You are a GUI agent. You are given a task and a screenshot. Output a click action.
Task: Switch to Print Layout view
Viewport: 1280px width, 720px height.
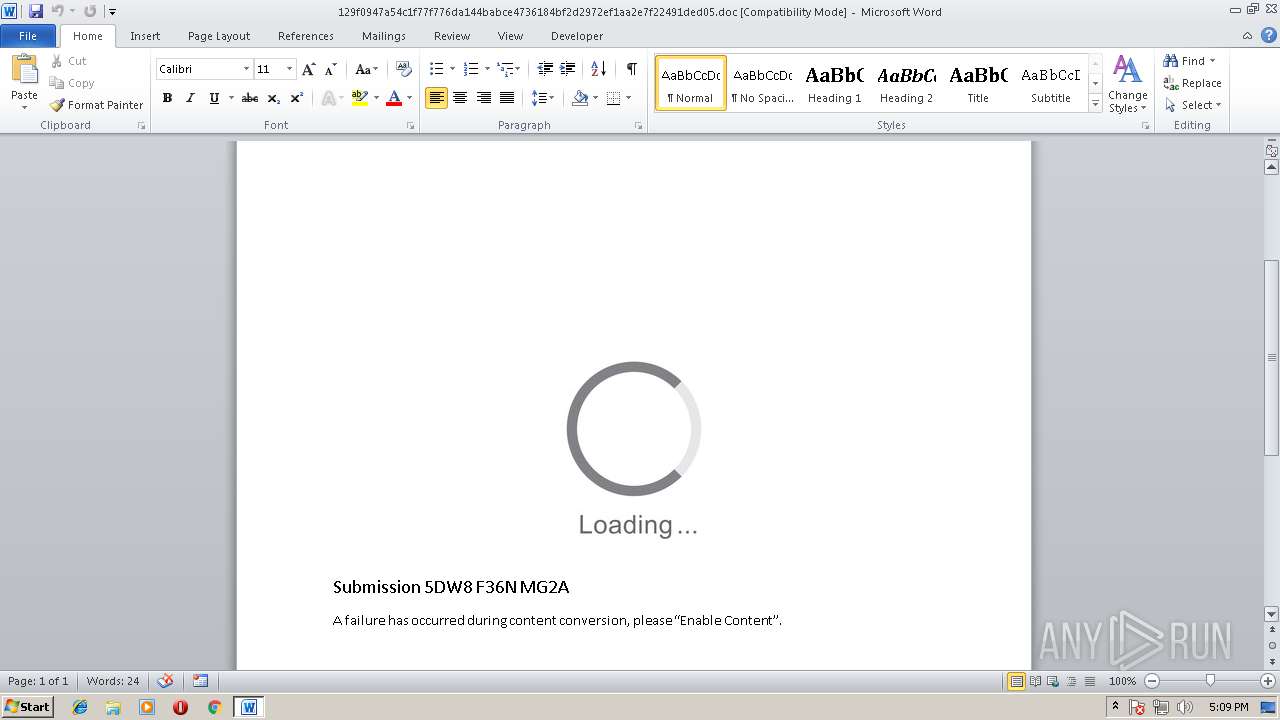tap(1016, 681)
